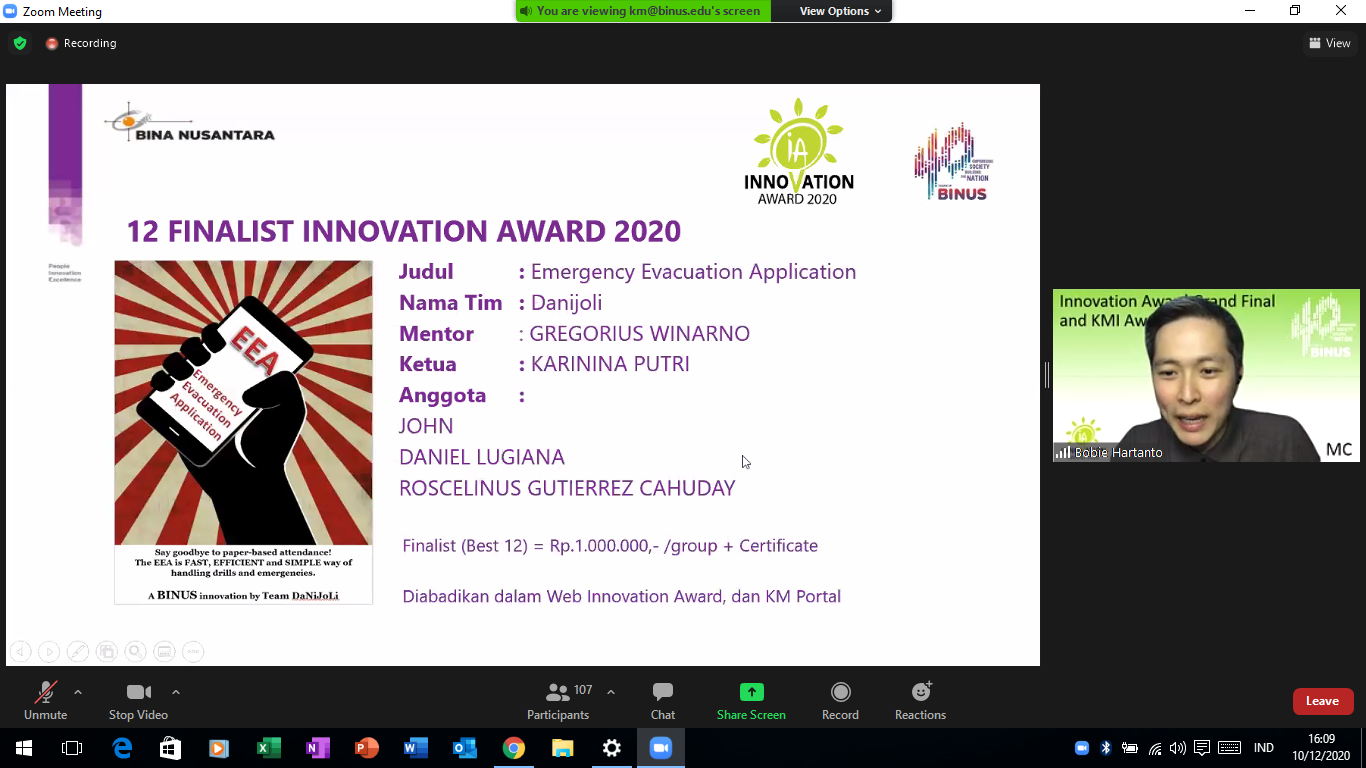Click the Zoom icon in system tray
Viewport: 1366px width, 768px height.
click(1082, 748)
